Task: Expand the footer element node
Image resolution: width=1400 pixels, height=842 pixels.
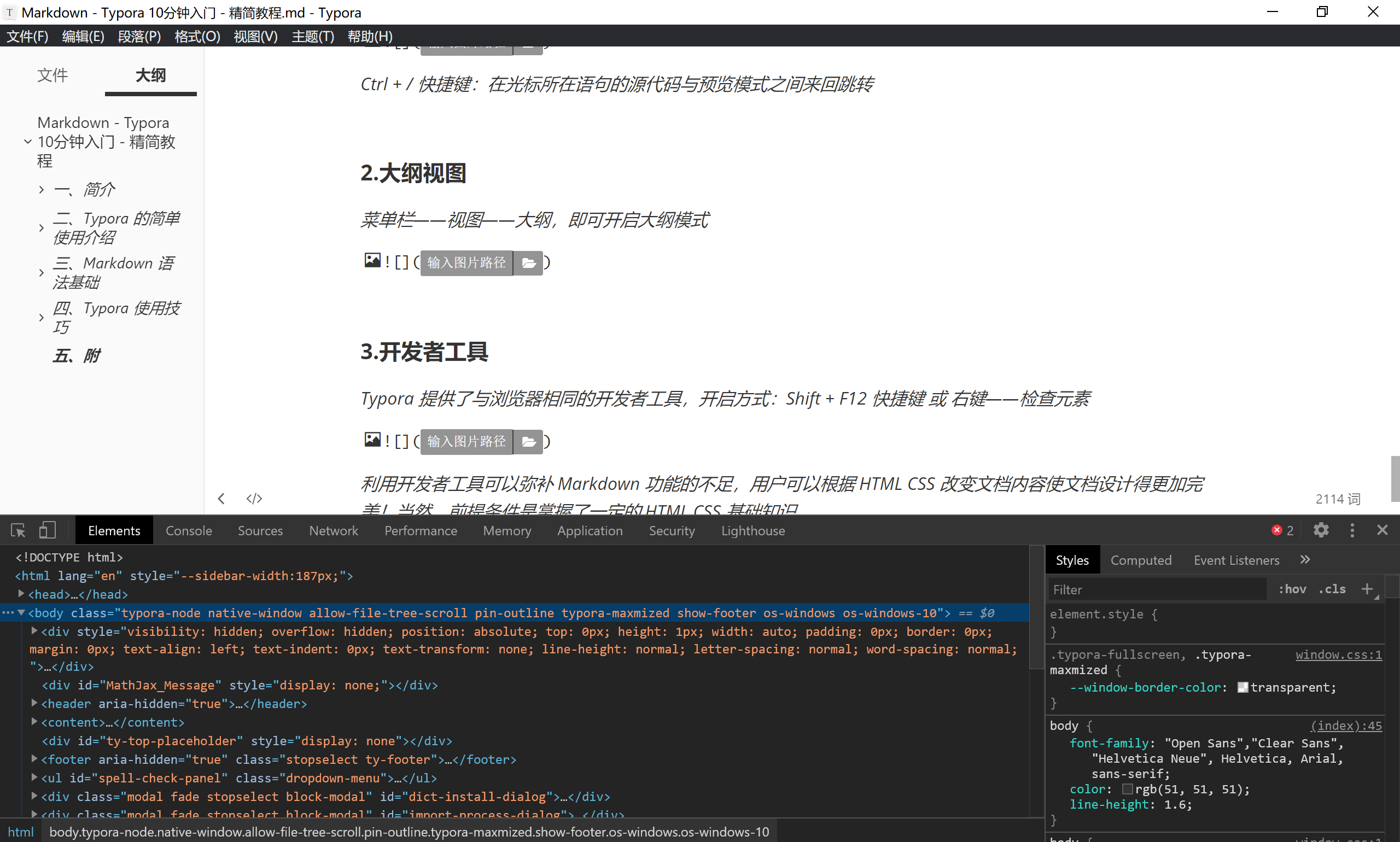Action: (34, 758)
